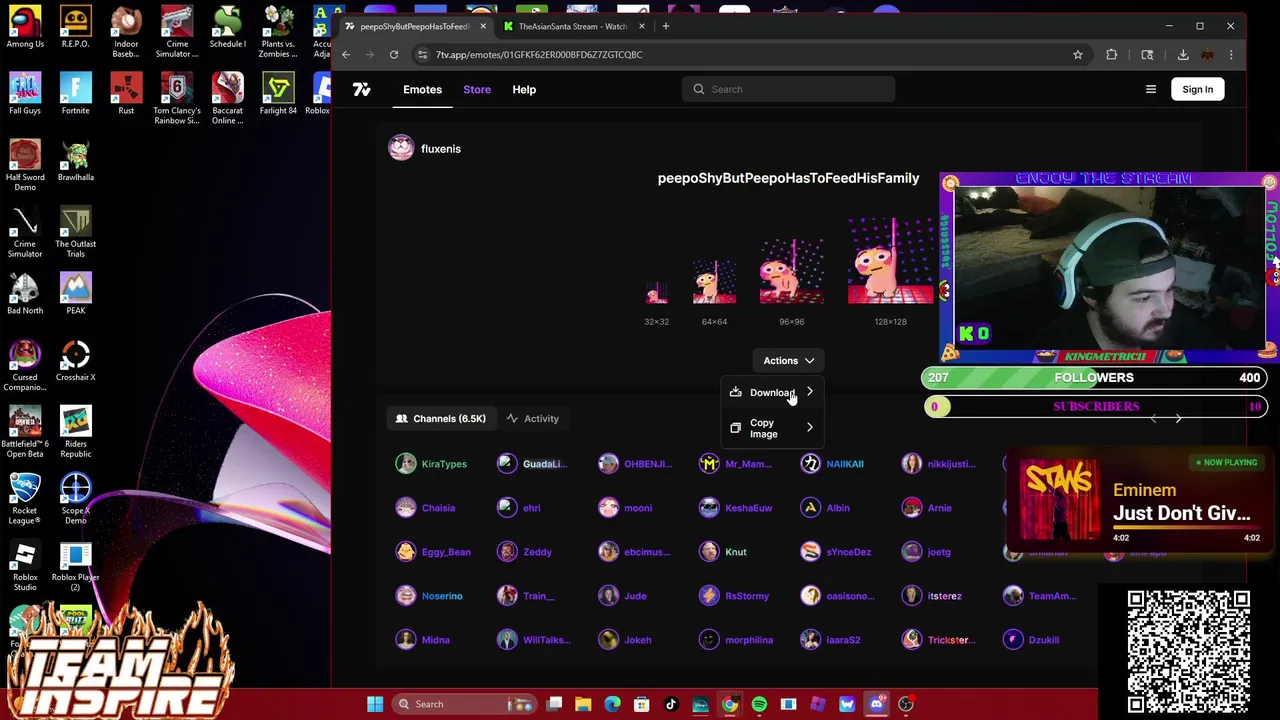Viewport: 1280px width, 720px height.
Task: Open Spotify from the taskbar
Action: point(759,704)
